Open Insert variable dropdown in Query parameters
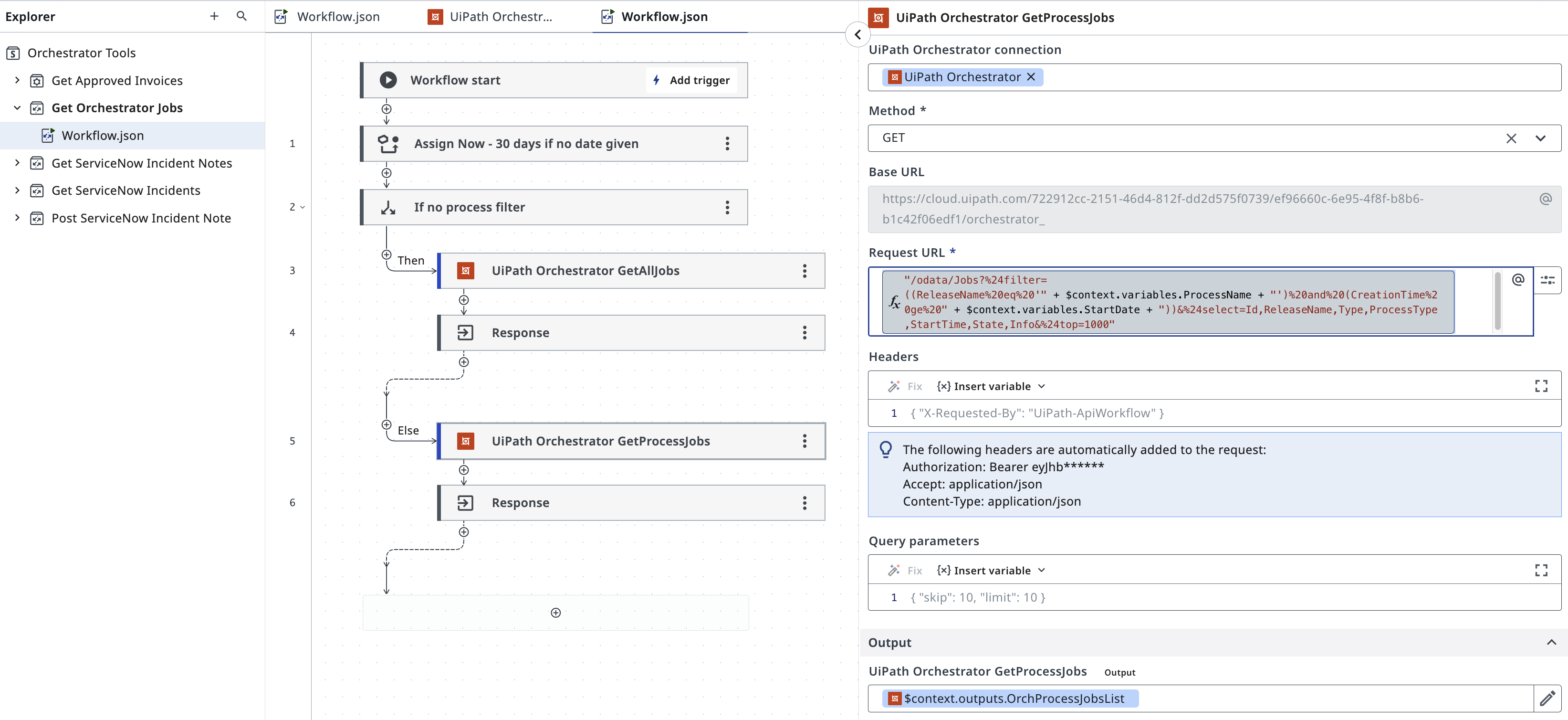 (991, 570)
